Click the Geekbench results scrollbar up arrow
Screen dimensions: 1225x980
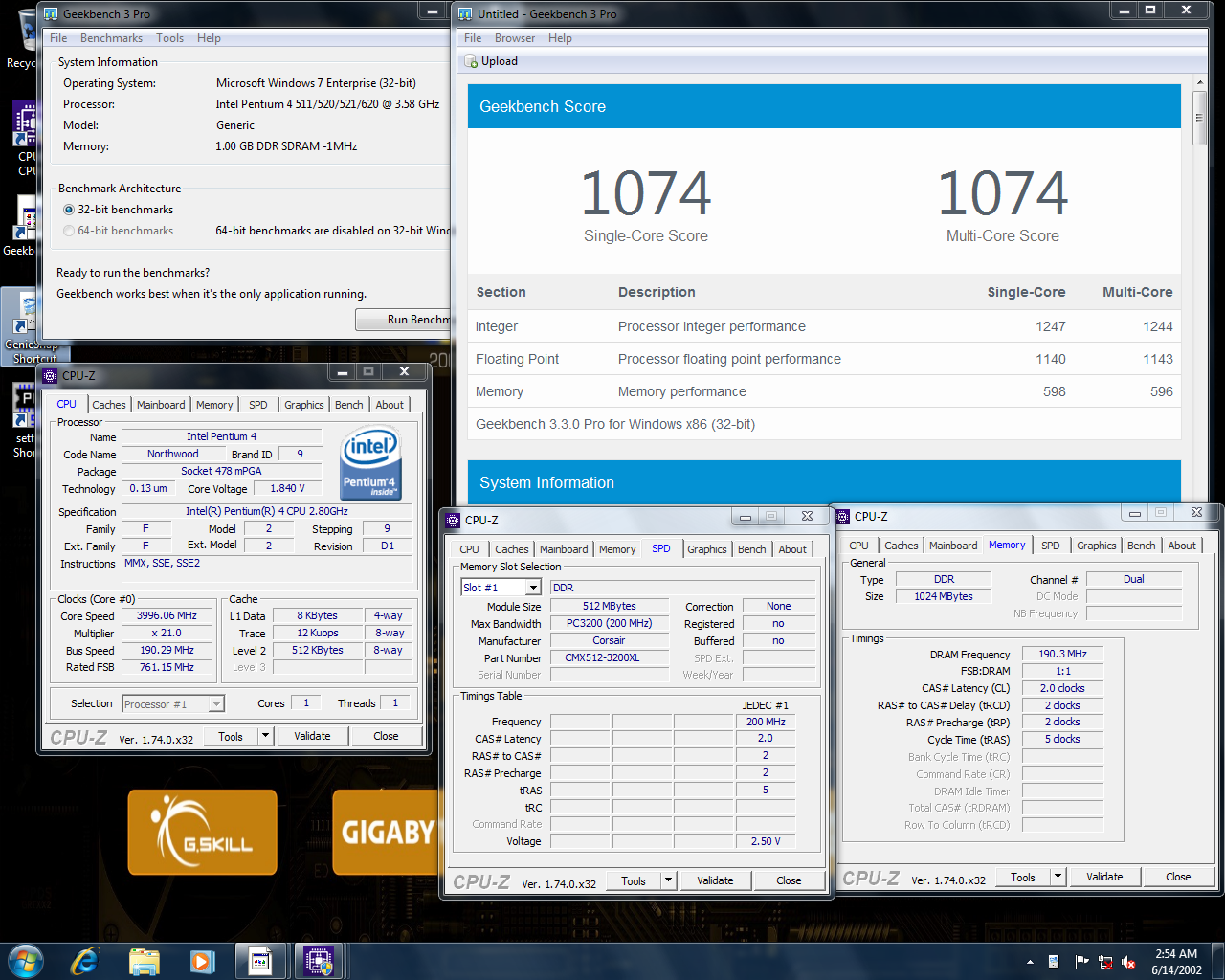click(x=1199, y=83)
